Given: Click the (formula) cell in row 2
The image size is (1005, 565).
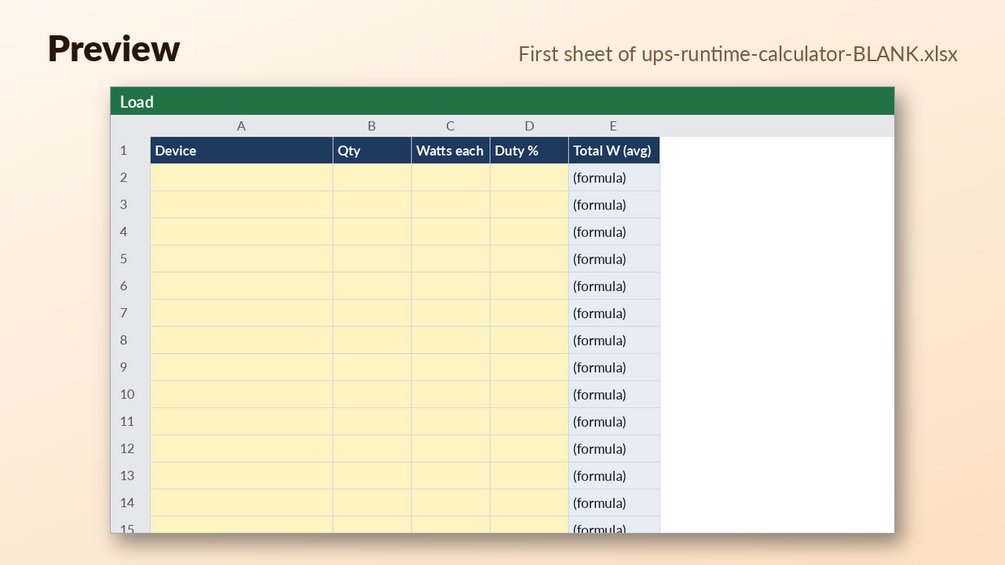Looking at the screenshot, I should pyautogui.click(x=614, y=177).
